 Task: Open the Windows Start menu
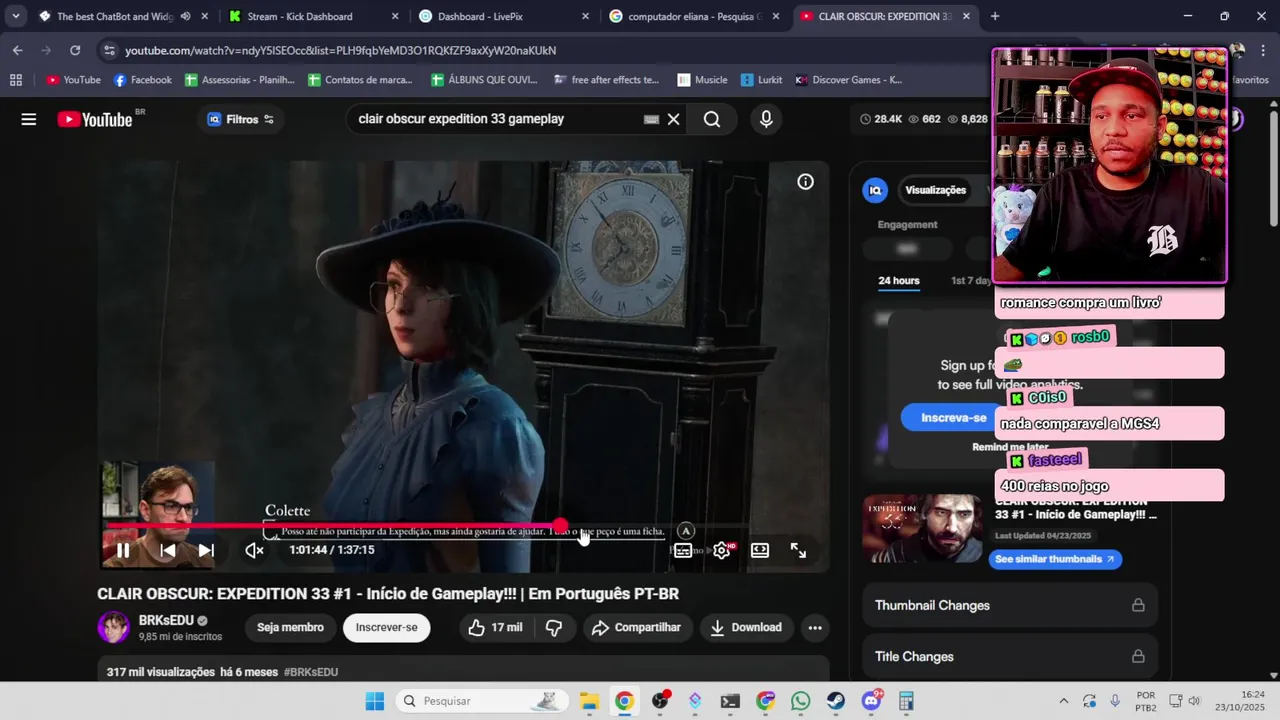375,701
